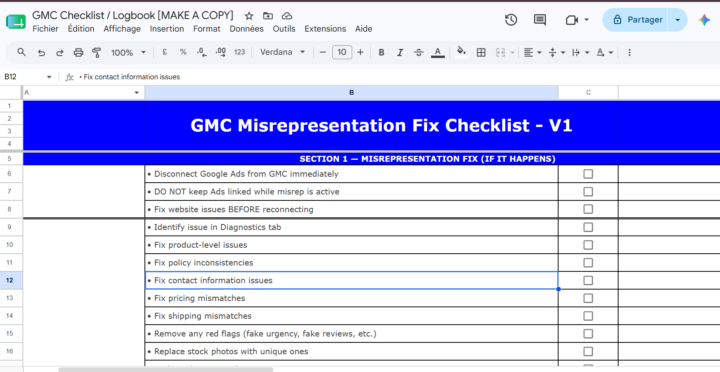Open the Édition menu
This screenshot has height=372, width=720.
[81, 29]
